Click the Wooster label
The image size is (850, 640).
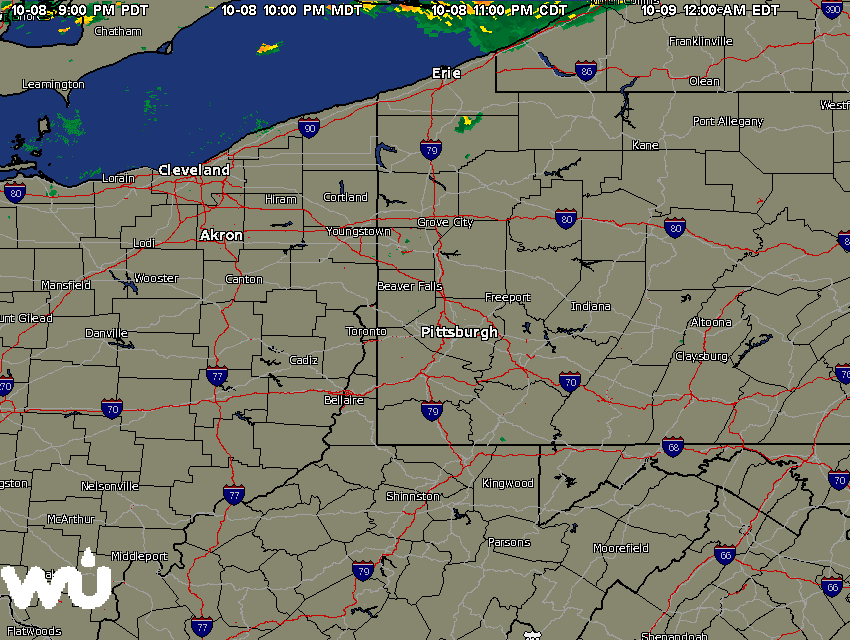156,279
